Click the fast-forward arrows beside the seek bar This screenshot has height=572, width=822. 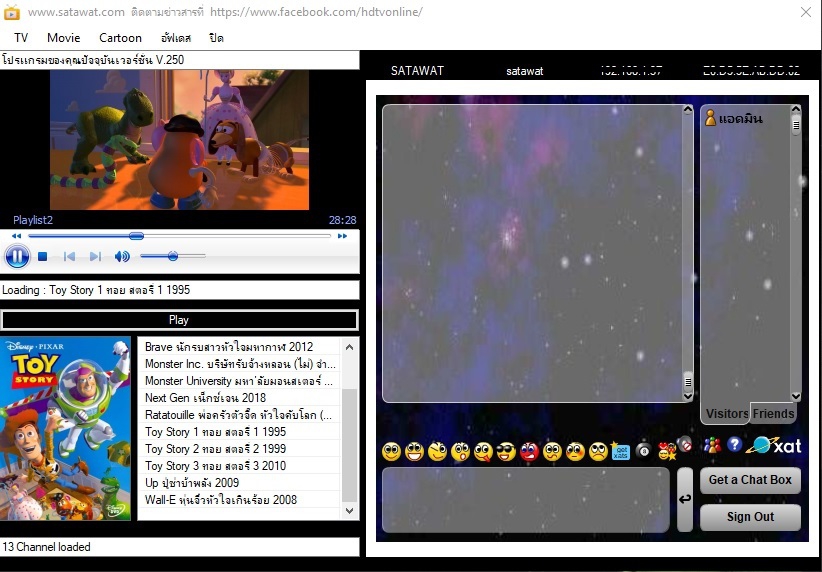click(342, 236)
